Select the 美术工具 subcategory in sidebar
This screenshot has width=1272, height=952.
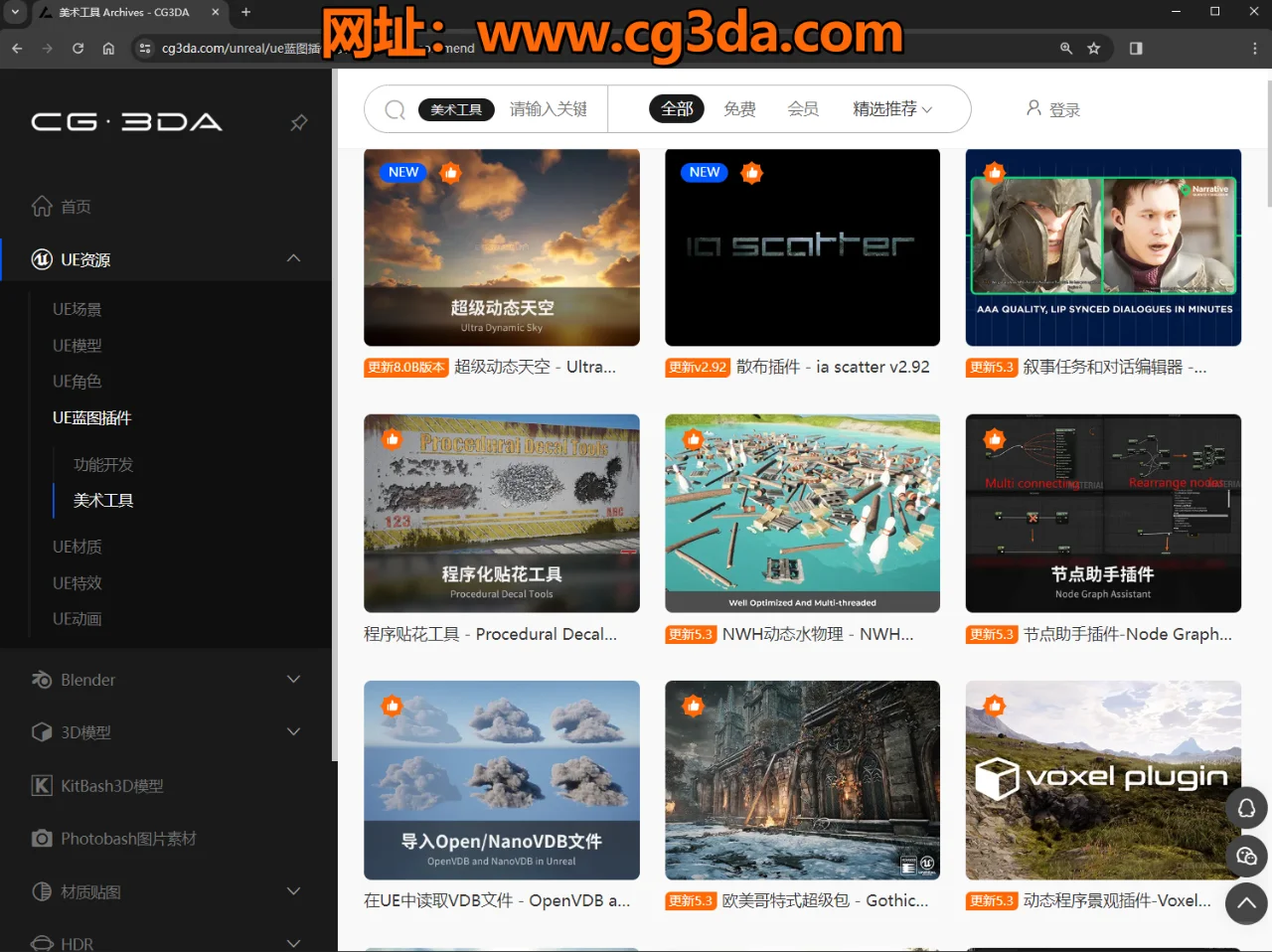102,500
